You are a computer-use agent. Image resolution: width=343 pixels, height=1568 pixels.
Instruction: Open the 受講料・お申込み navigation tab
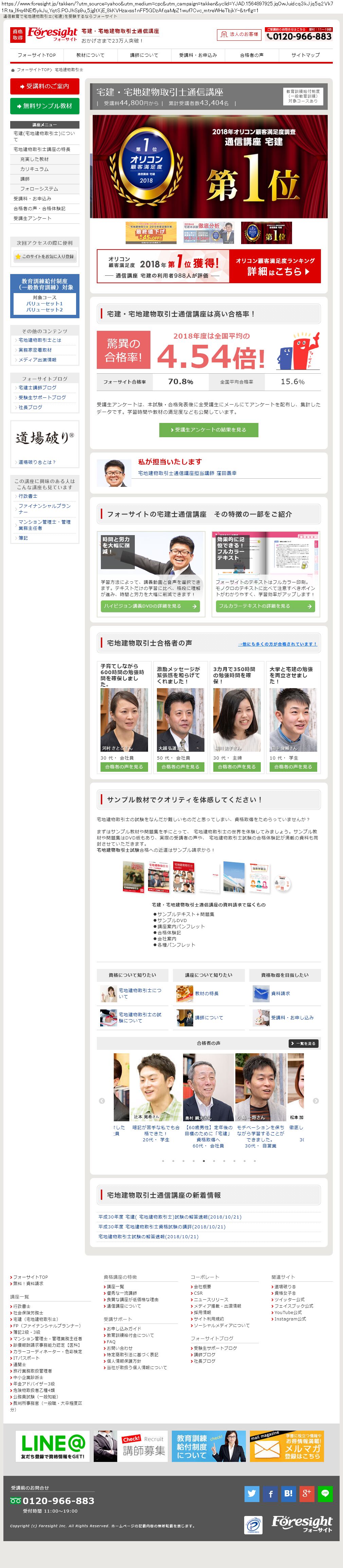[198, 55]
